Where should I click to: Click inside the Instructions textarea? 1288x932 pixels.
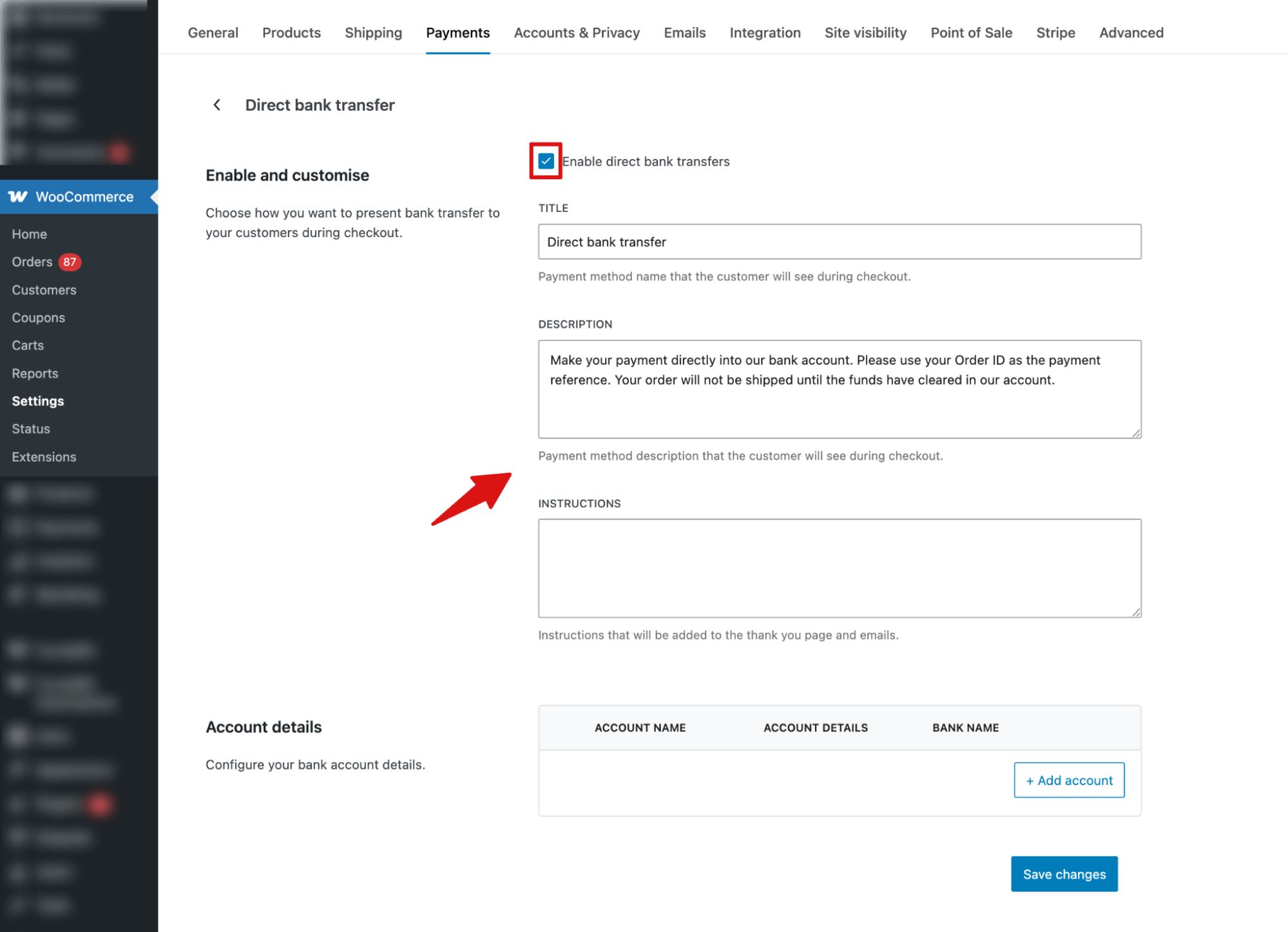tap(838, 567)
